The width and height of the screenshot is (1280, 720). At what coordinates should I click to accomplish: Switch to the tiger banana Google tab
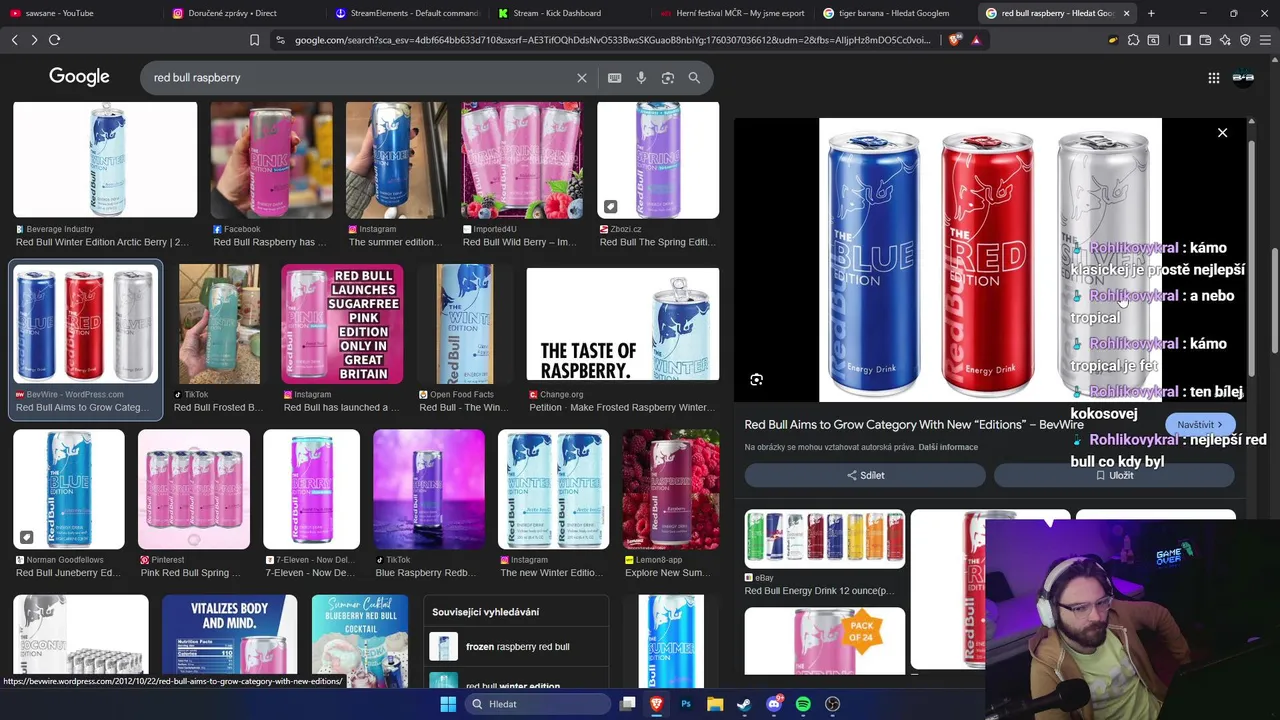coord(894,13)
